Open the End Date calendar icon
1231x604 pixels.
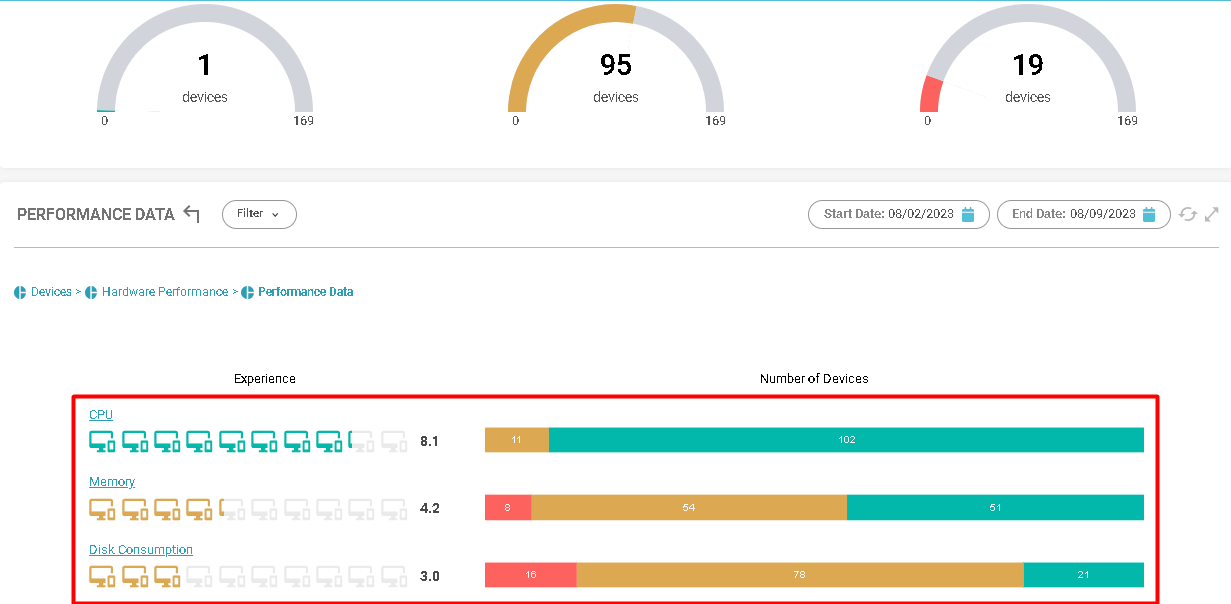(x=1149, y=214)
